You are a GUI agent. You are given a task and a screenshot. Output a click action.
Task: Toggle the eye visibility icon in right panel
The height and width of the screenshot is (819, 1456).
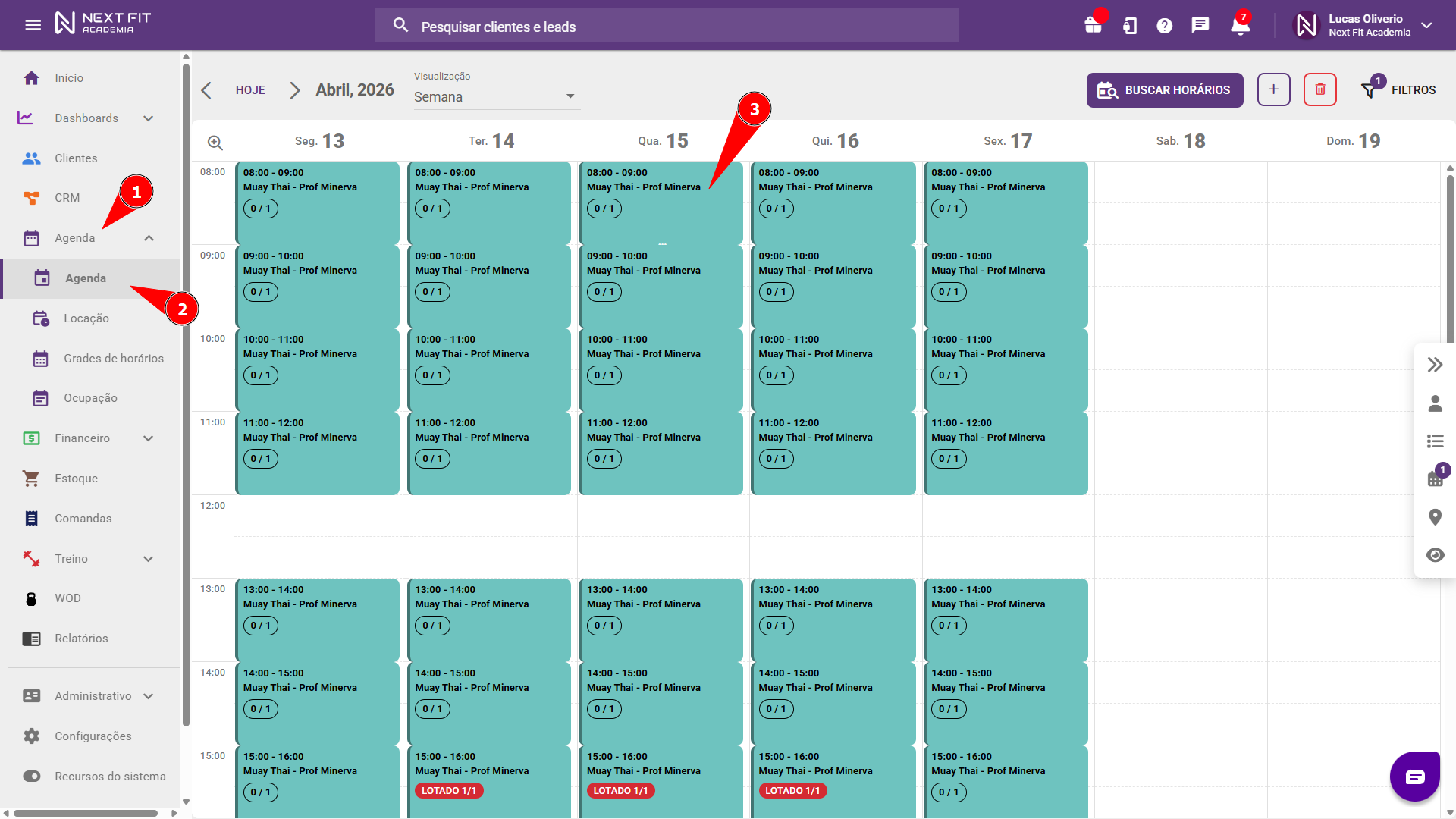[1435, 555]
